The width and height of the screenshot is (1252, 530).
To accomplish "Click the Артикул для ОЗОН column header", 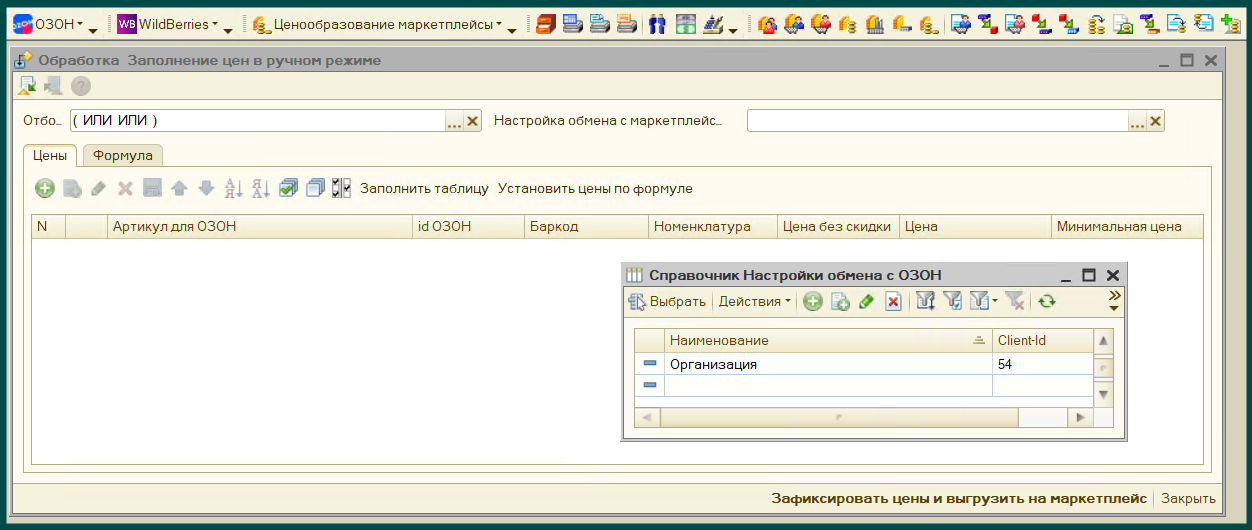I will tap(260, 227).
